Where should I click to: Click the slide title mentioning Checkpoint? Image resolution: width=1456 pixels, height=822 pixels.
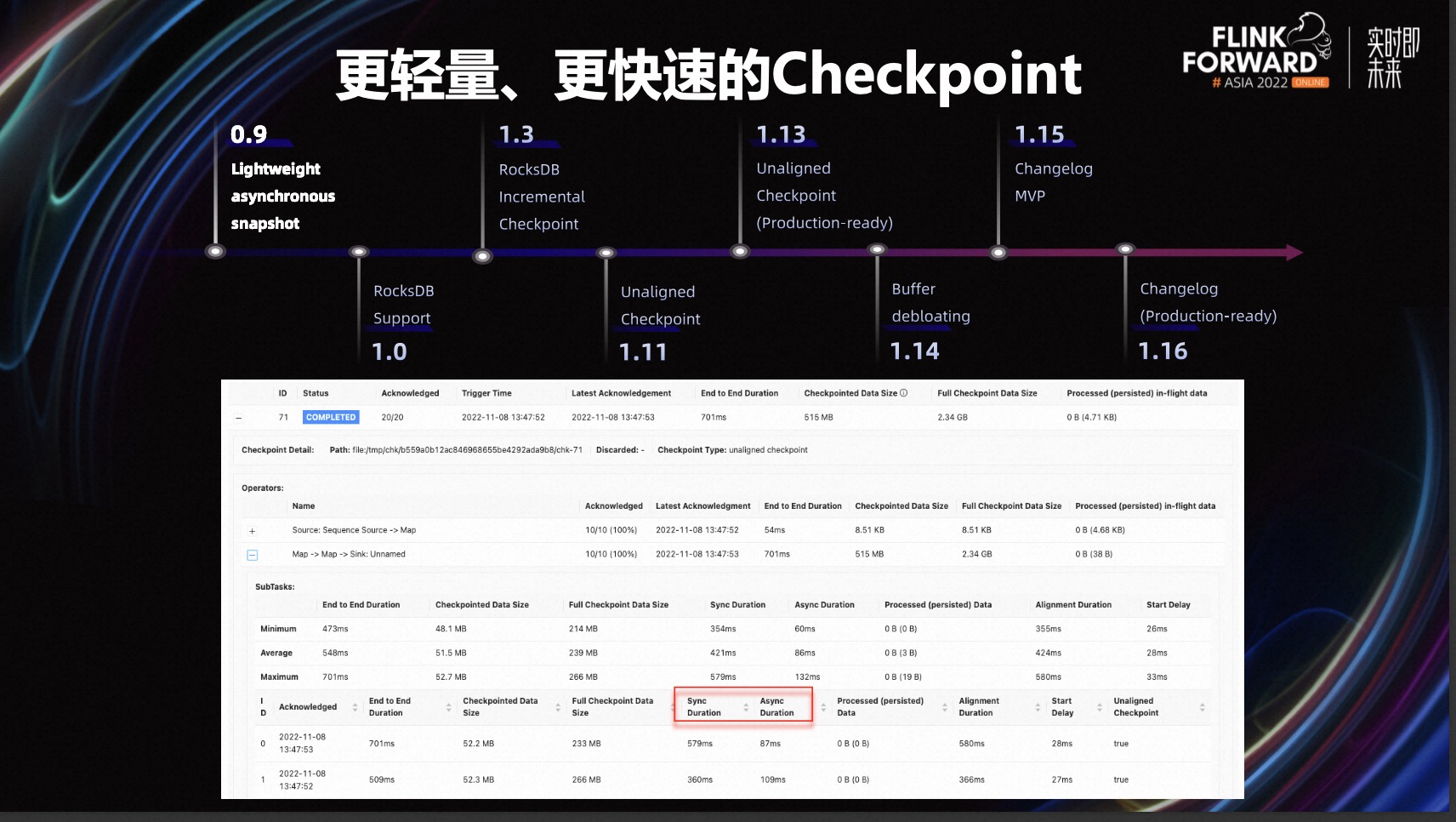coord(708,75)
